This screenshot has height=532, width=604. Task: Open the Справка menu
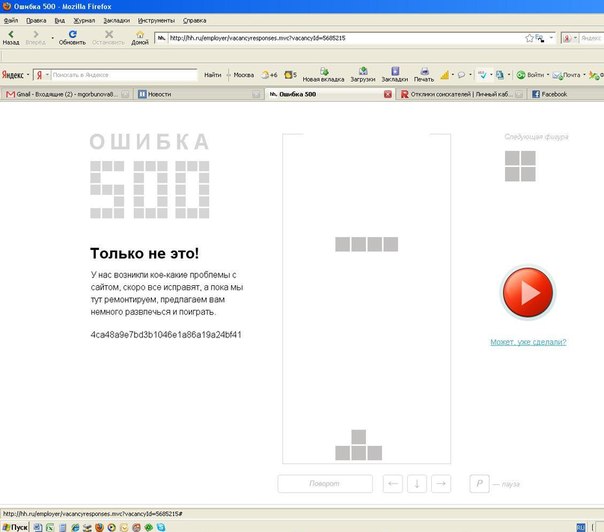[x=195, y=20]
